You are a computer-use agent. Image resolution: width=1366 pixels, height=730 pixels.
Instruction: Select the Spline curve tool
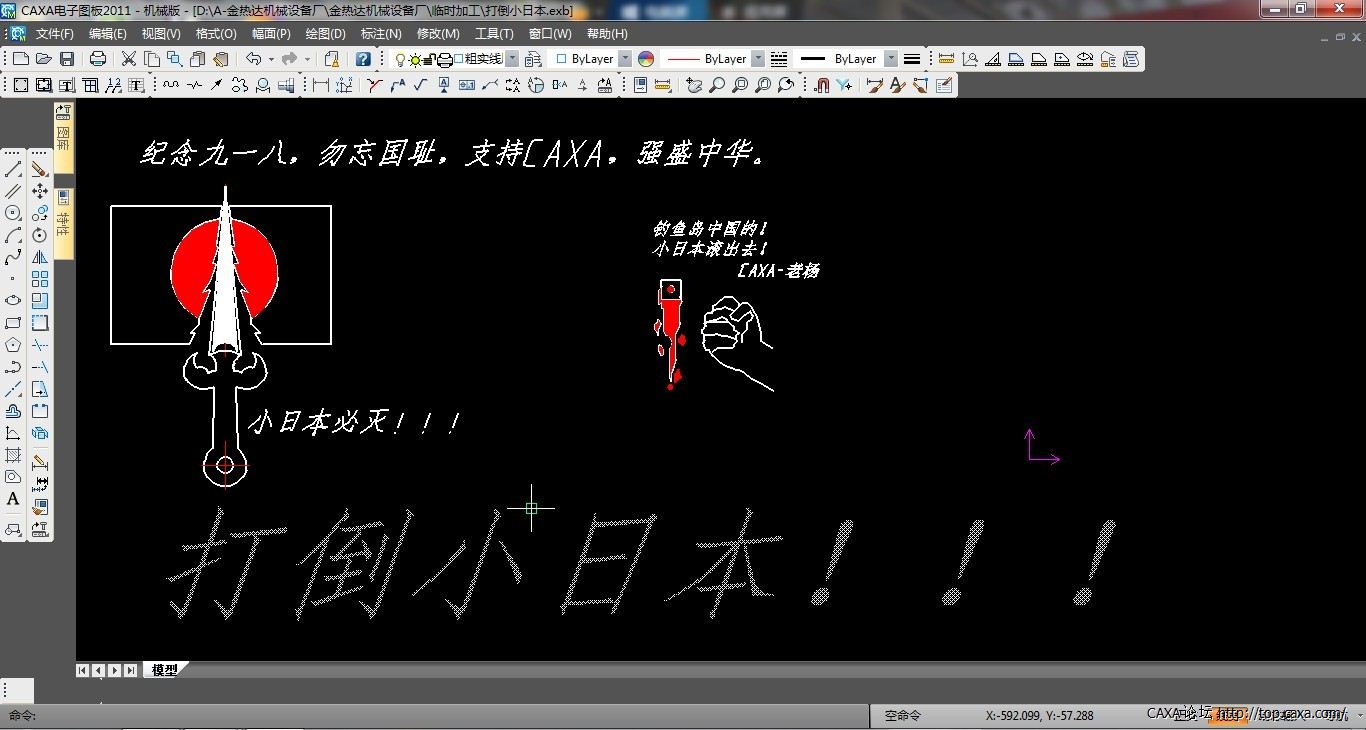(13, 257)
